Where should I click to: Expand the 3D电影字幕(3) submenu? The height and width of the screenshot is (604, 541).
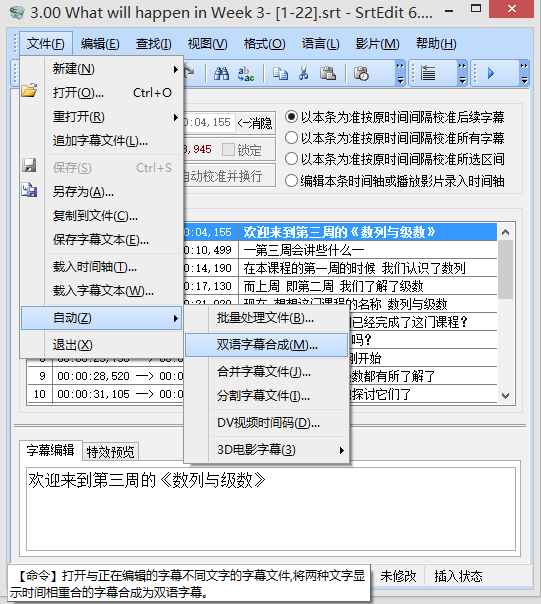[x=267, y=450]
